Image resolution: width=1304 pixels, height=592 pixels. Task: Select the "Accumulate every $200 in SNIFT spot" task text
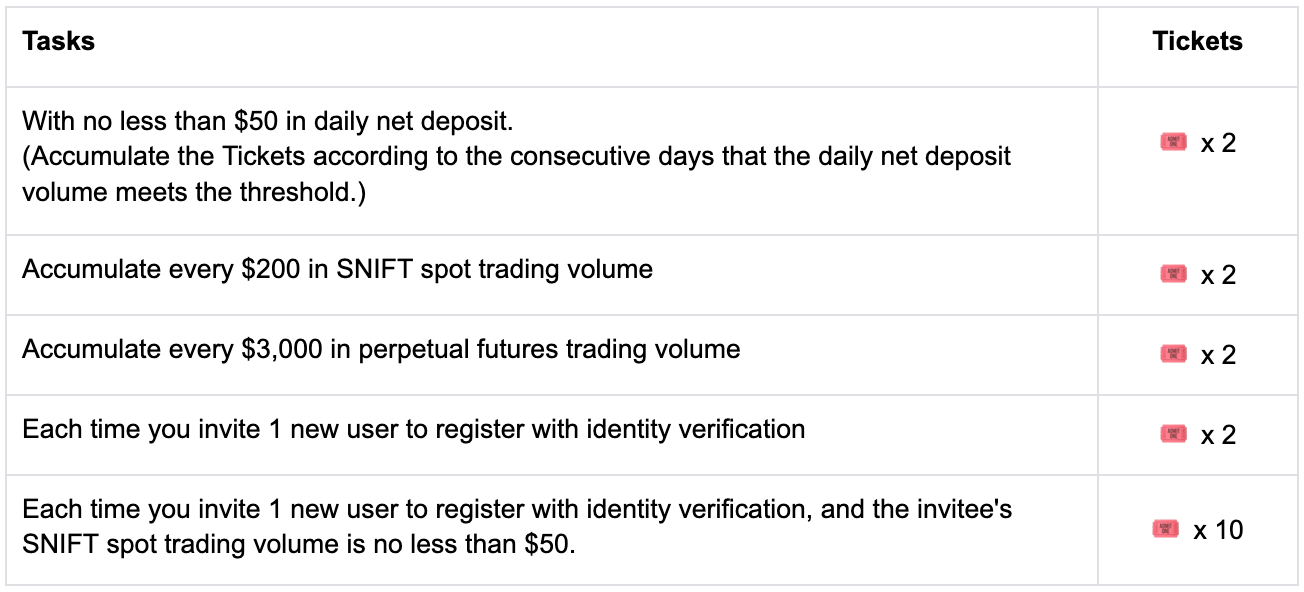pos(337,269)
